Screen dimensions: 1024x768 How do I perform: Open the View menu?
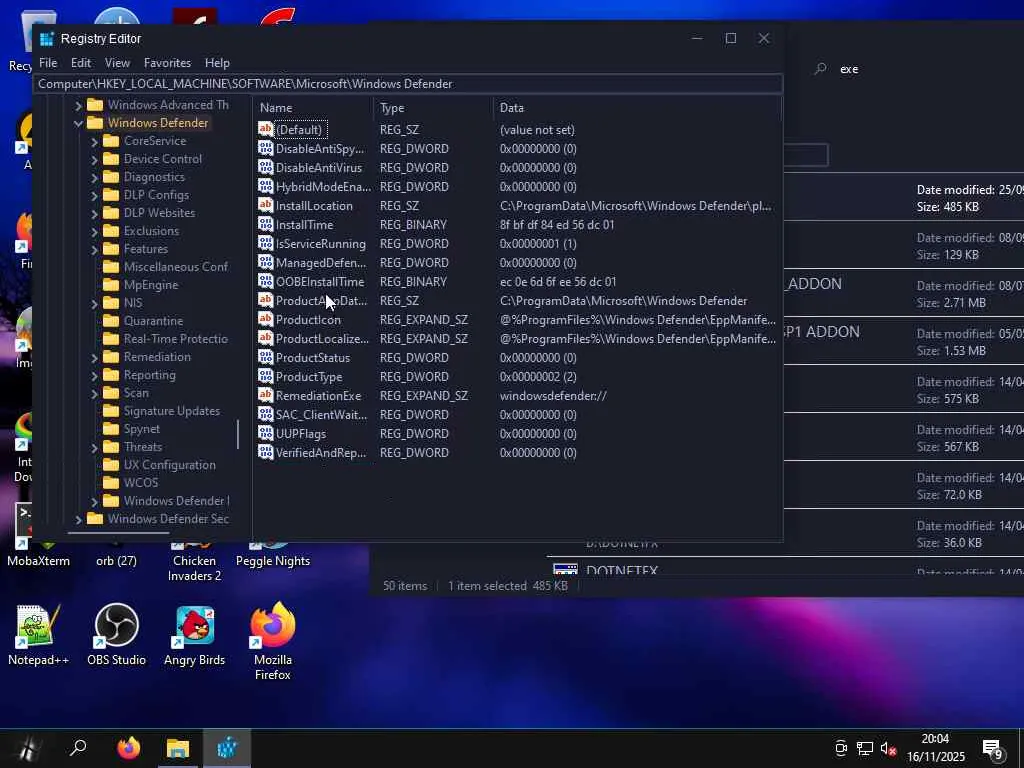pyautogui.click(x=117, y=63)
